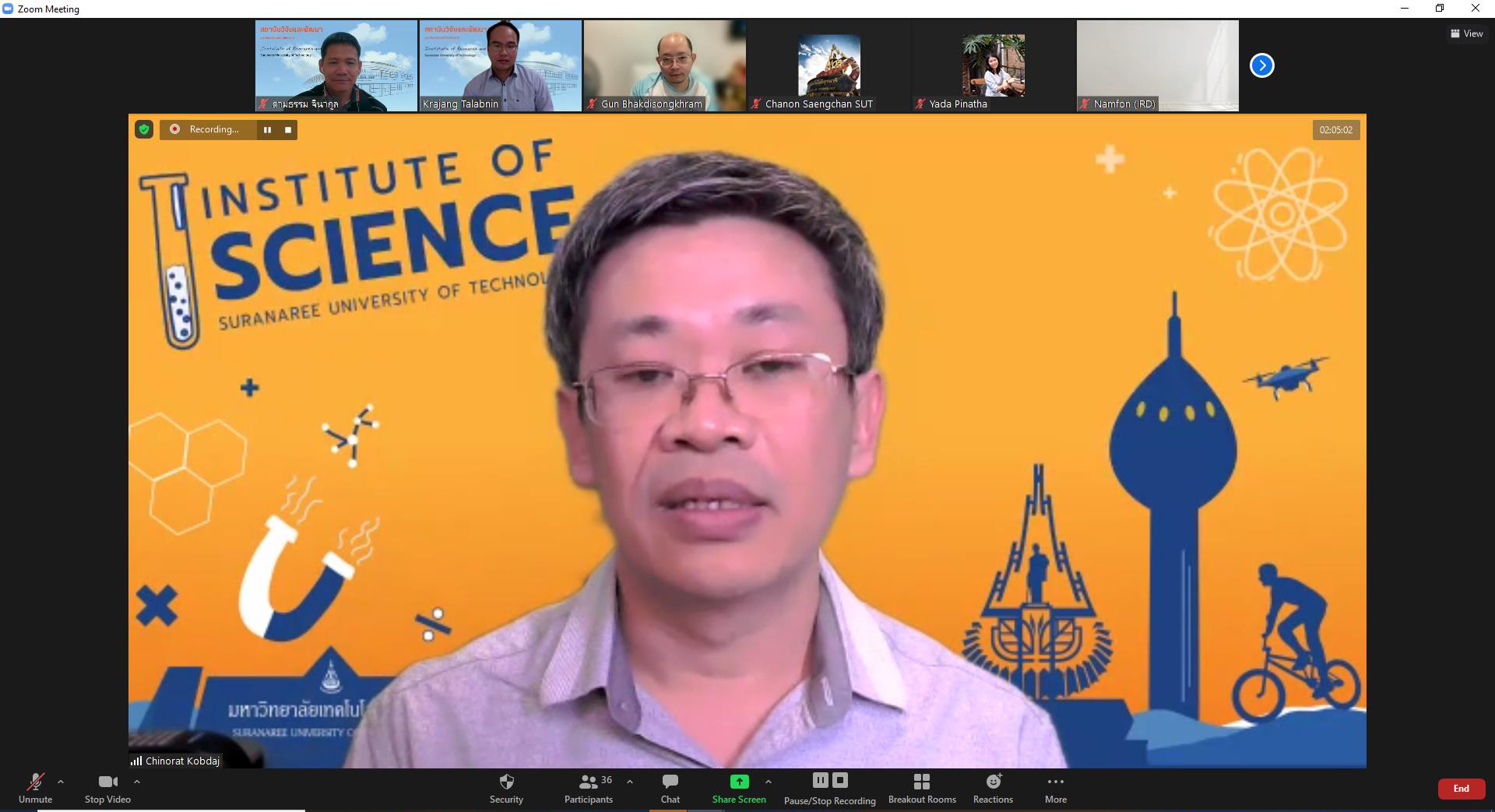Stop the recording in top indicator

288,130
